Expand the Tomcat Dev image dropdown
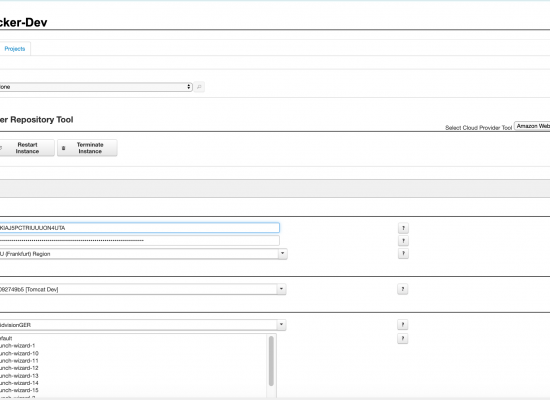This screenshot has width=550, height=400. coord(281,289)
